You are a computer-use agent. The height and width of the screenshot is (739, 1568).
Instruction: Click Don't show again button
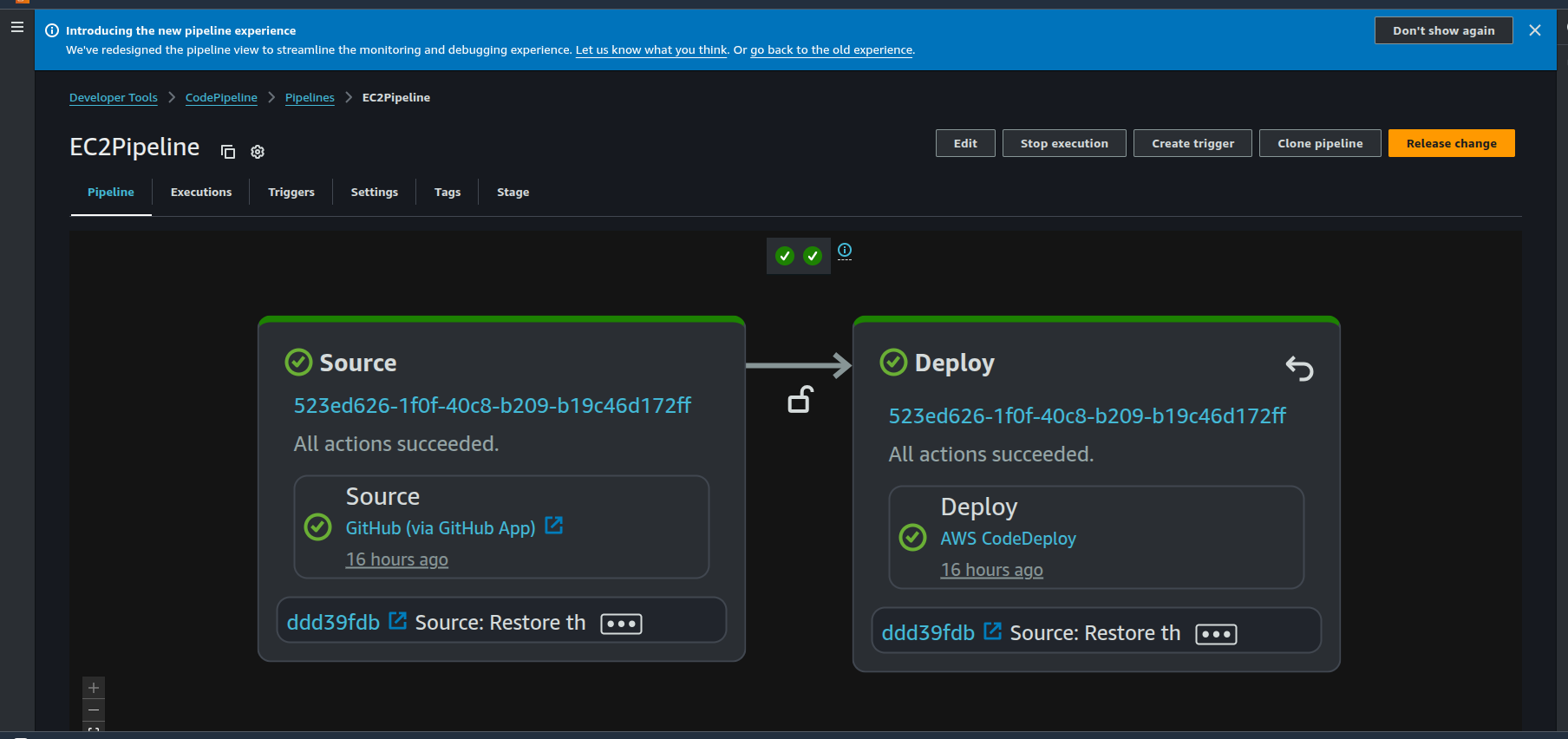point(1444,30)
